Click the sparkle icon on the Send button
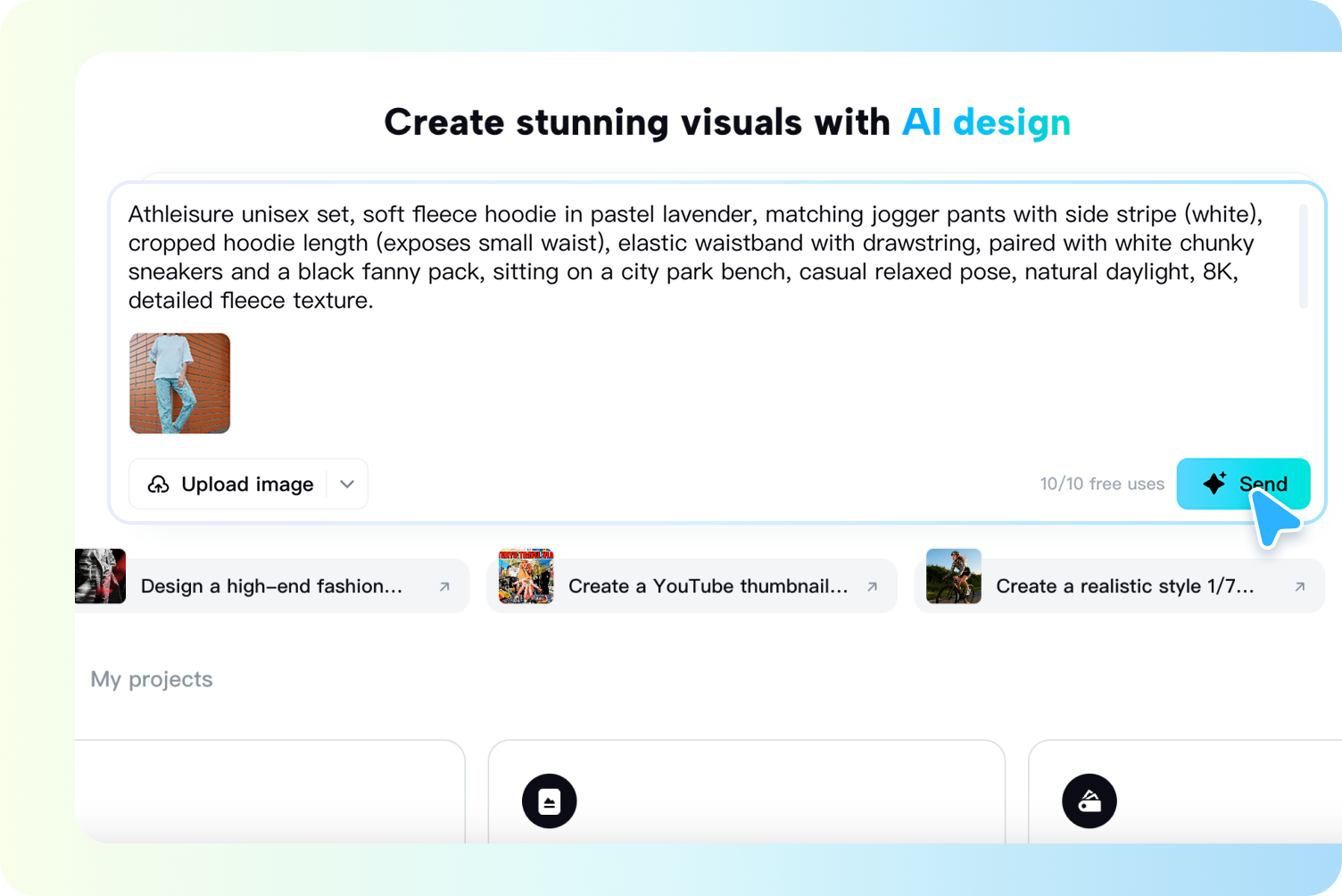Image resolution: width=1342 pixels, height=896 pixels. 1214,484
